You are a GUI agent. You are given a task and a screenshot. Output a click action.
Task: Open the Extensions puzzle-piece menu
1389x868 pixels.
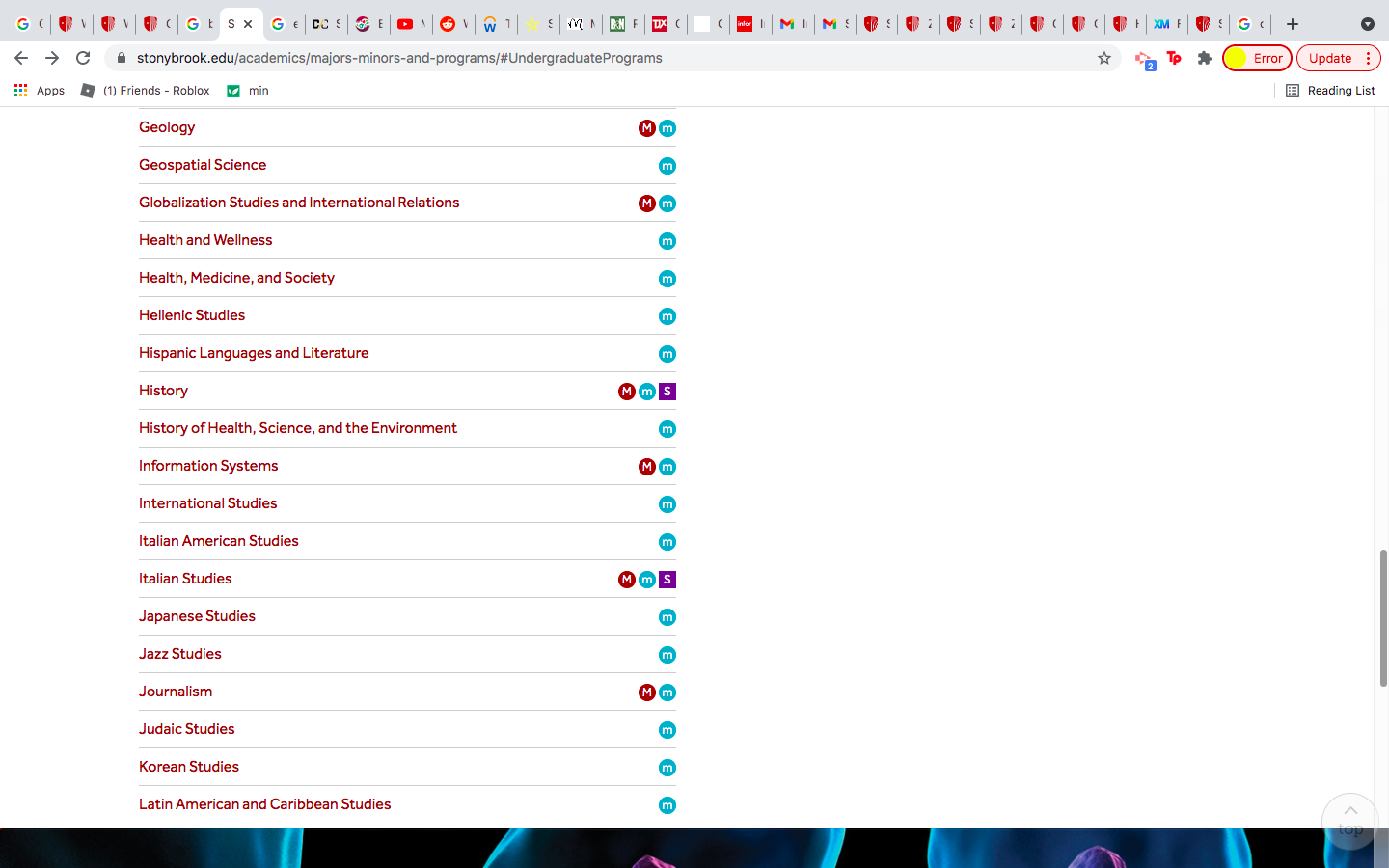[x=1205, y=58]
